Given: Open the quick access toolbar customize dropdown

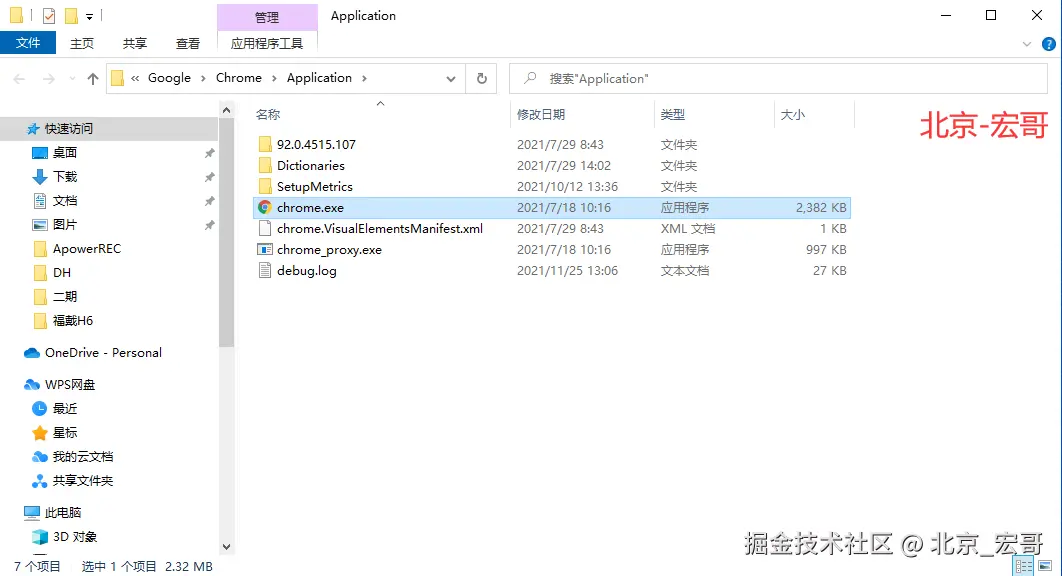Looking at the screenshot, I should [x=89, y=16].
